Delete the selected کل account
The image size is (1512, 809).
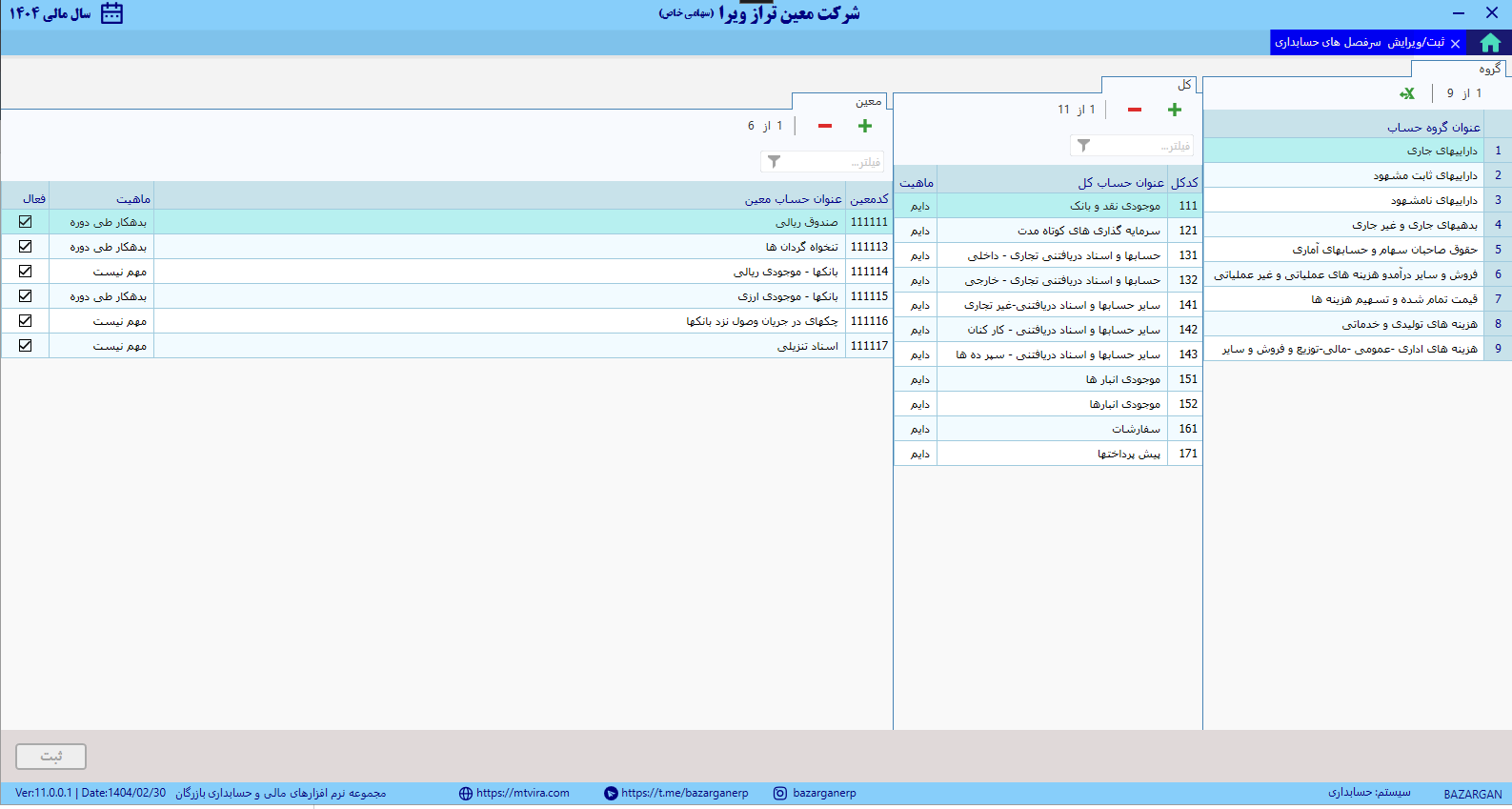[x=1135, y=110]
